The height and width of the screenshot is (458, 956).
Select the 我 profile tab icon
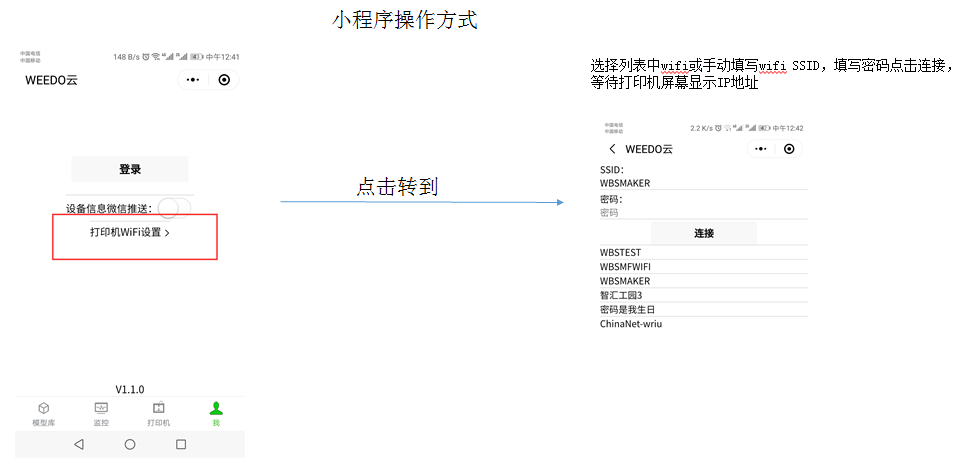216,408
